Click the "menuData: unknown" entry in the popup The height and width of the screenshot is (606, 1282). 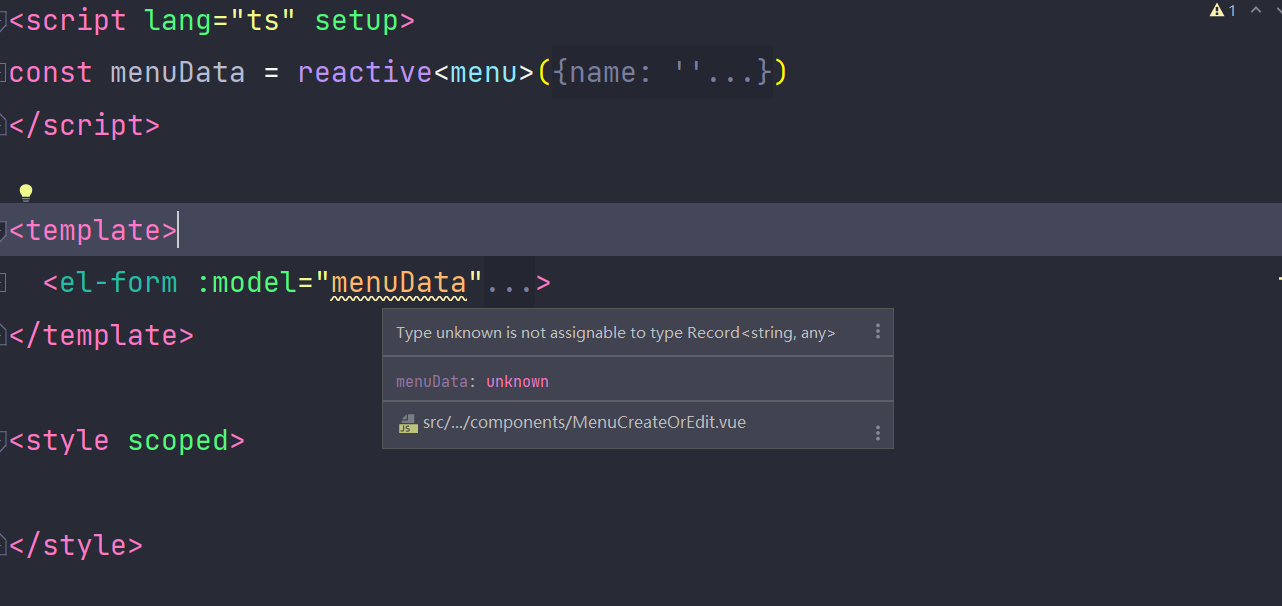470,381
